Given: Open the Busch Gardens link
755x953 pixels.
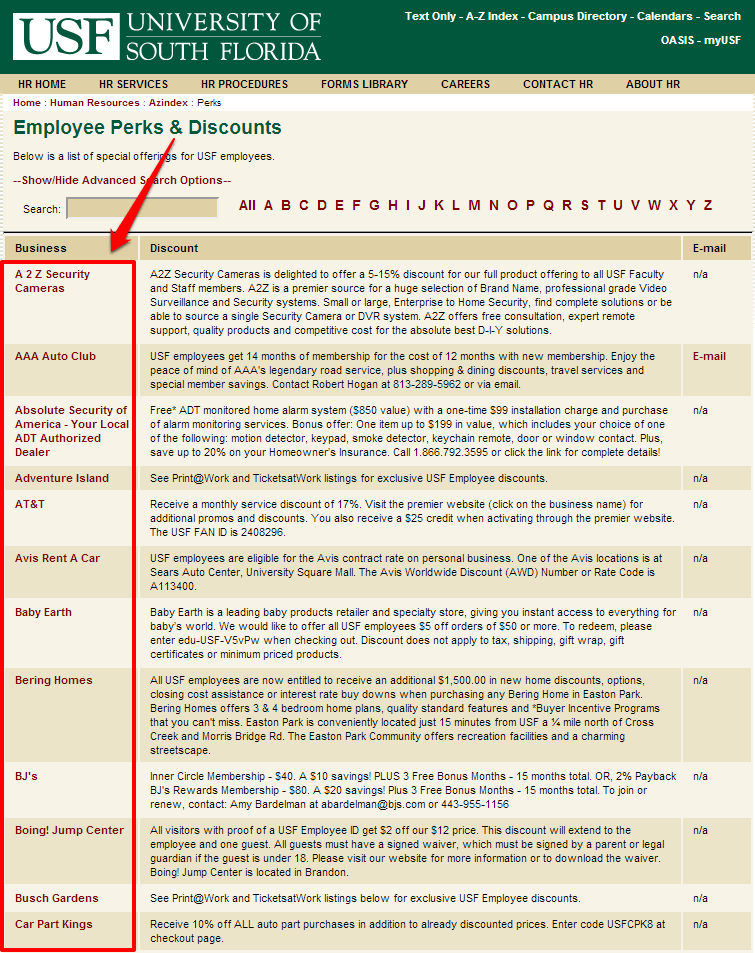Looking at the screenshot, I should pyautogui.click(x=57, y=898).
